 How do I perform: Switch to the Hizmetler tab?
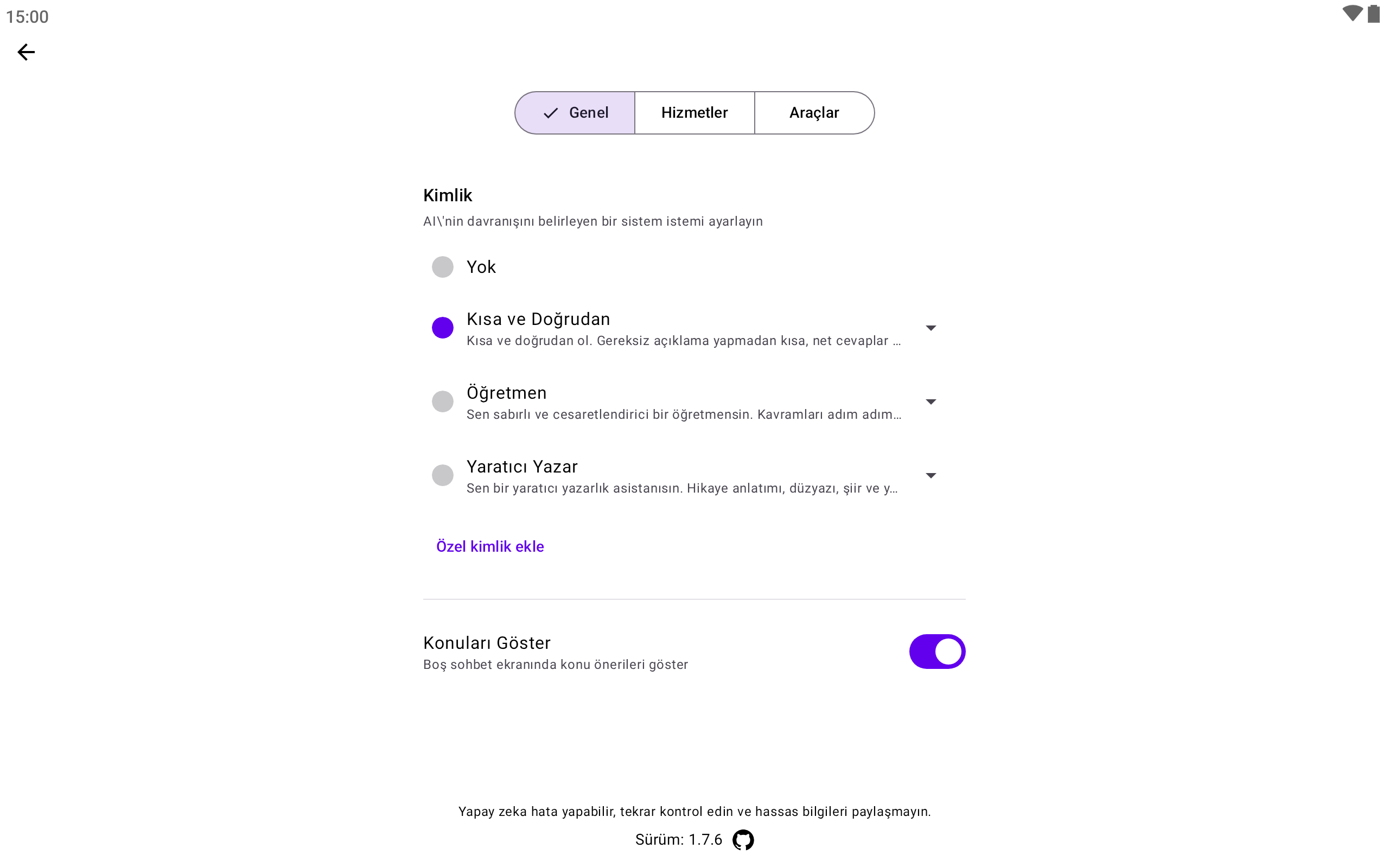point(694,113)
